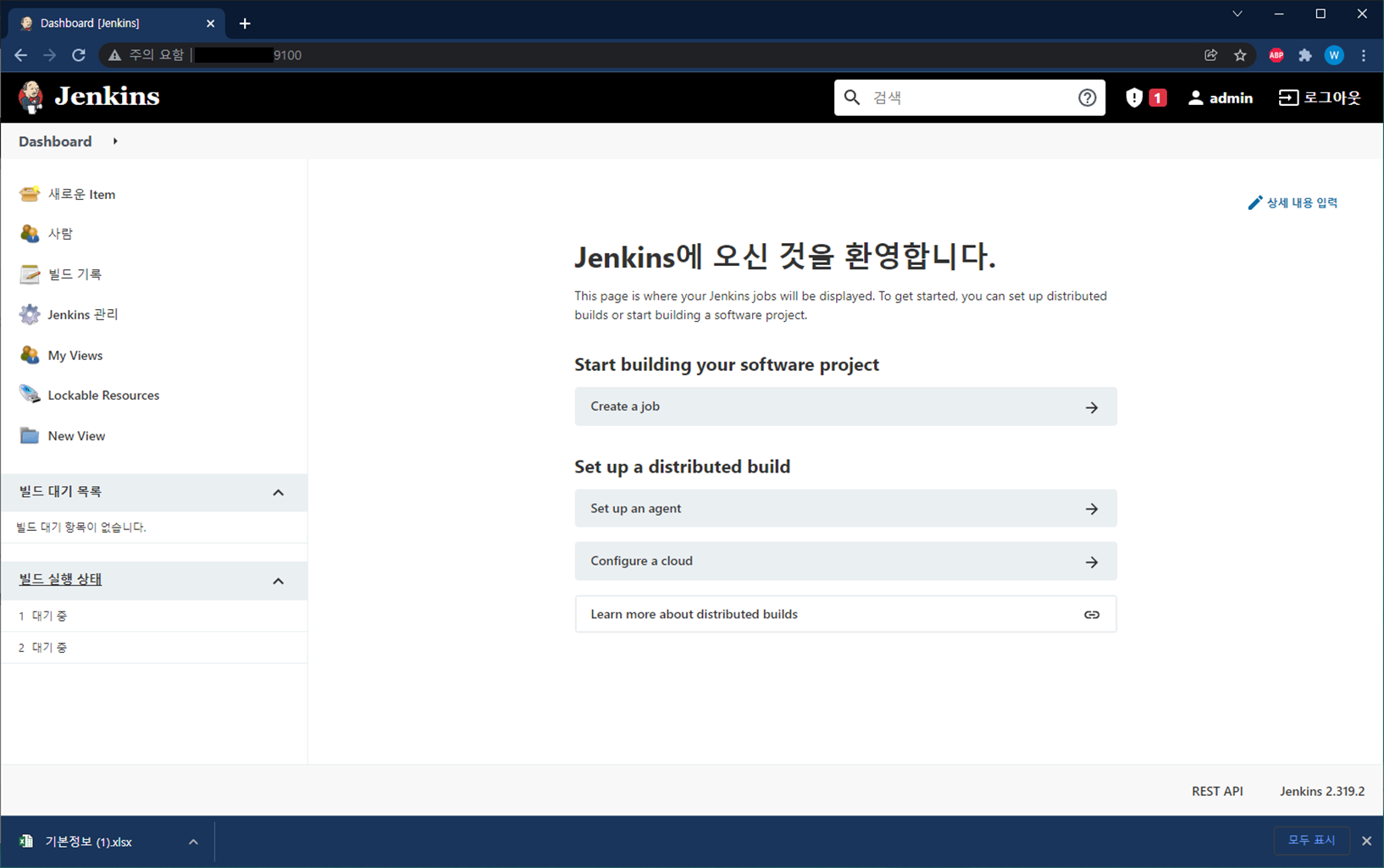
Task: Click the pencil icon for 상세 내용 입력
Action: pyautogui.click(x=1255, y=202)
